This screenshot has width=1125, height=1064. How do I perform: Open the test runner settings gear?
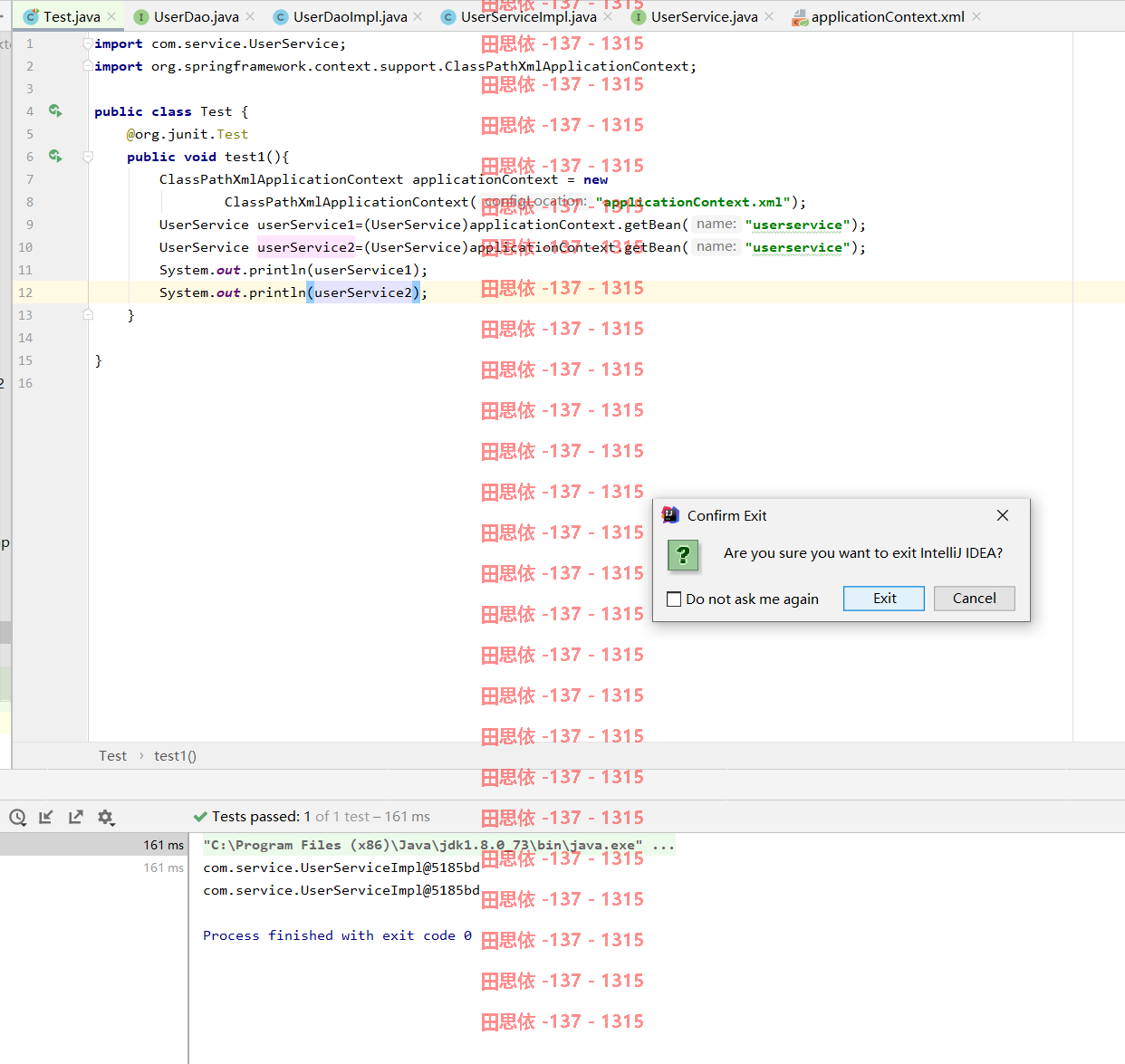(x=106, y=818)
